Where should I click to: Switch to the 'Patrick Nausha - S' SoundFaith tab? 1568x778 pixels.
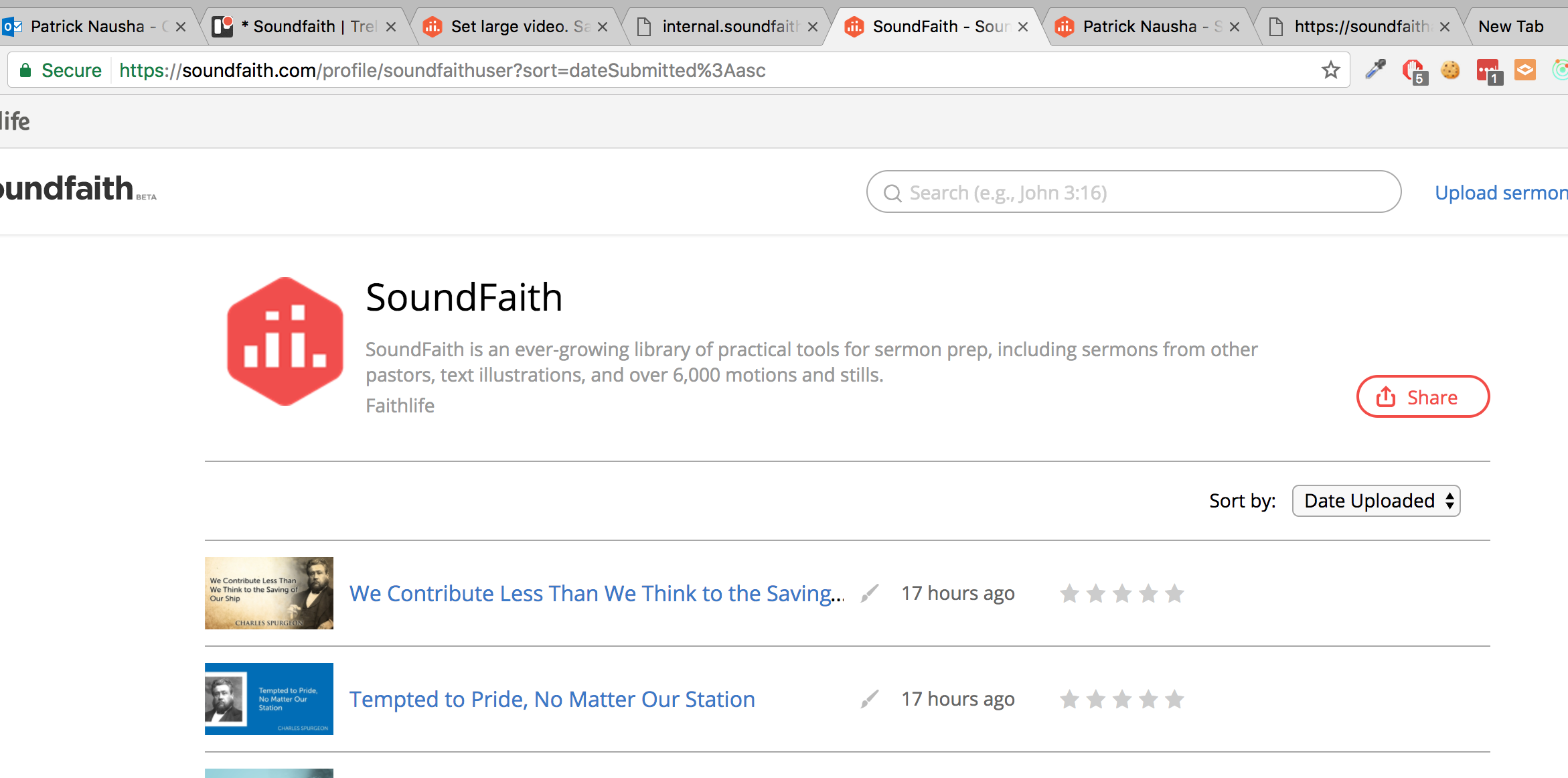coord(1148,27)
